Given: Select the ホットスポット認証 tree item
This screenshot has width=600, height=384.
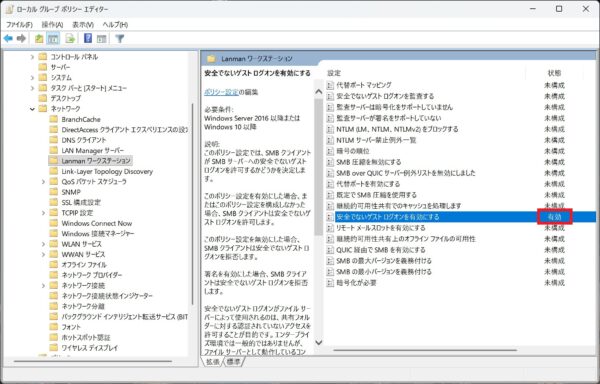Looking at the screenshot, I should pos(86,338).
